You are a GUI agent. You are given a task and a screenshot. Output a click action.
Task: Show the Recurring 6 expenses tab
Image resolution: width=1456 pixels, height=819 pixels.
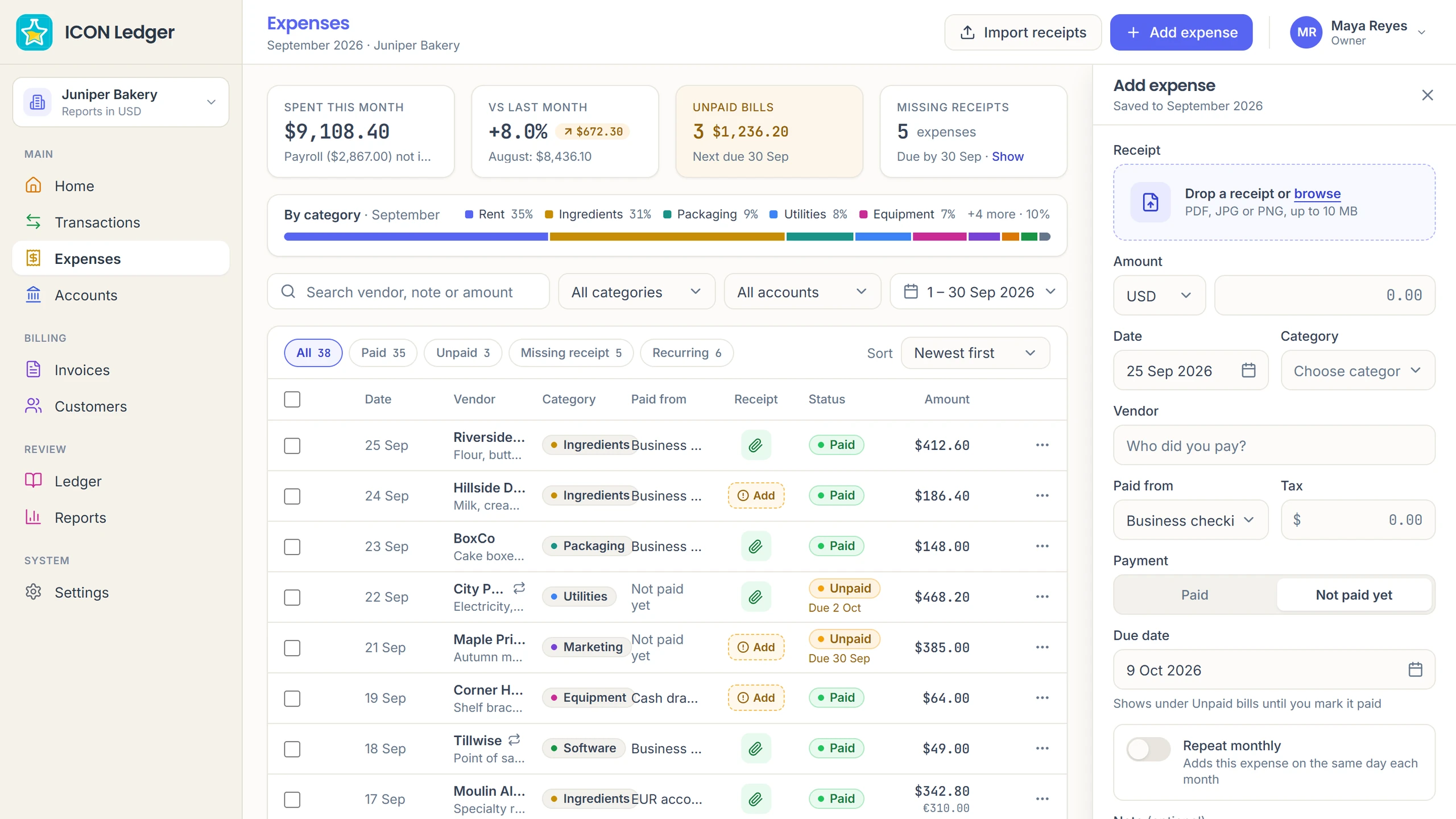pos(686,353)
